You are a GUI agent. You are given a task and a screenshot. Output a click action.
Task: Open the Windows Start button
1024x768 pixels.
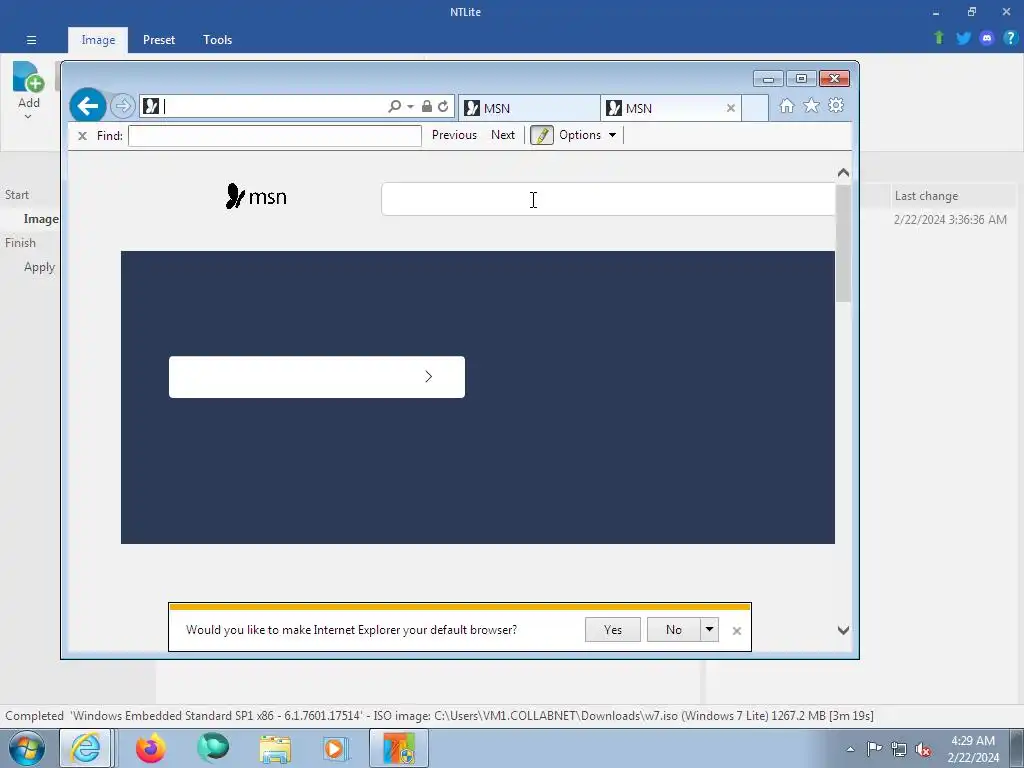27,748
